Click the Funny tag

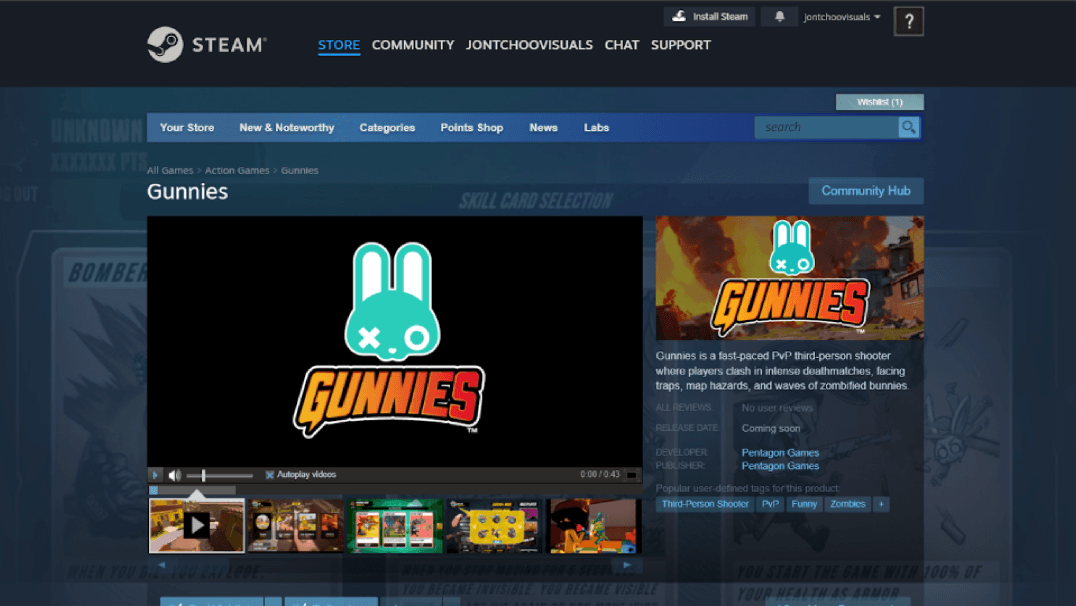[x=804, y=504]
